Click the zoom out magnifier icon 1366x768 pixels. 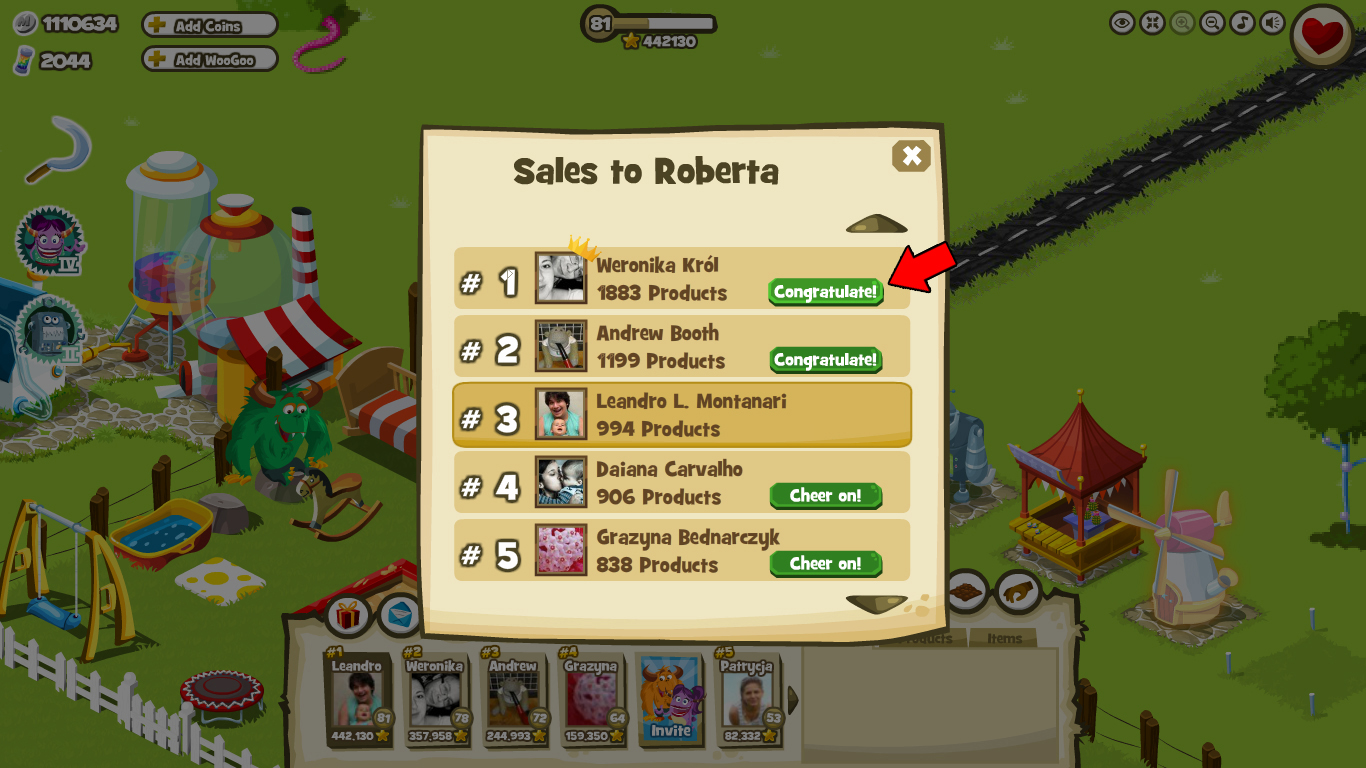tap(1212, 22)
